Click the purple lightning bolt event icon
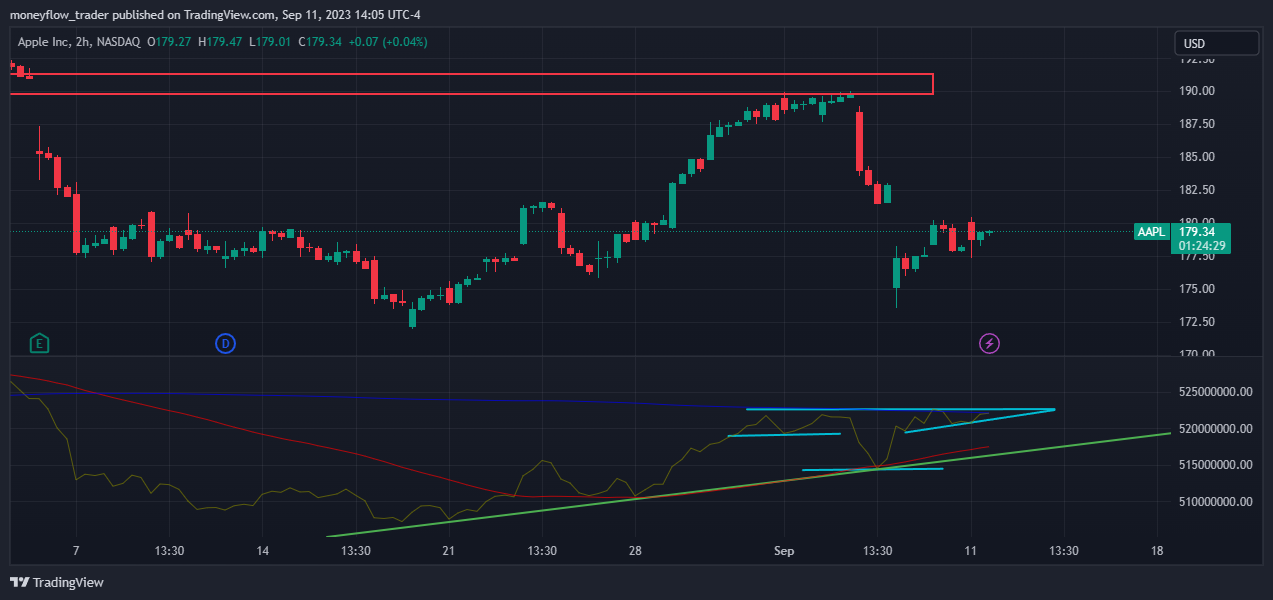Viewport: 1273px width, 600px height. [x=989, y=344]
